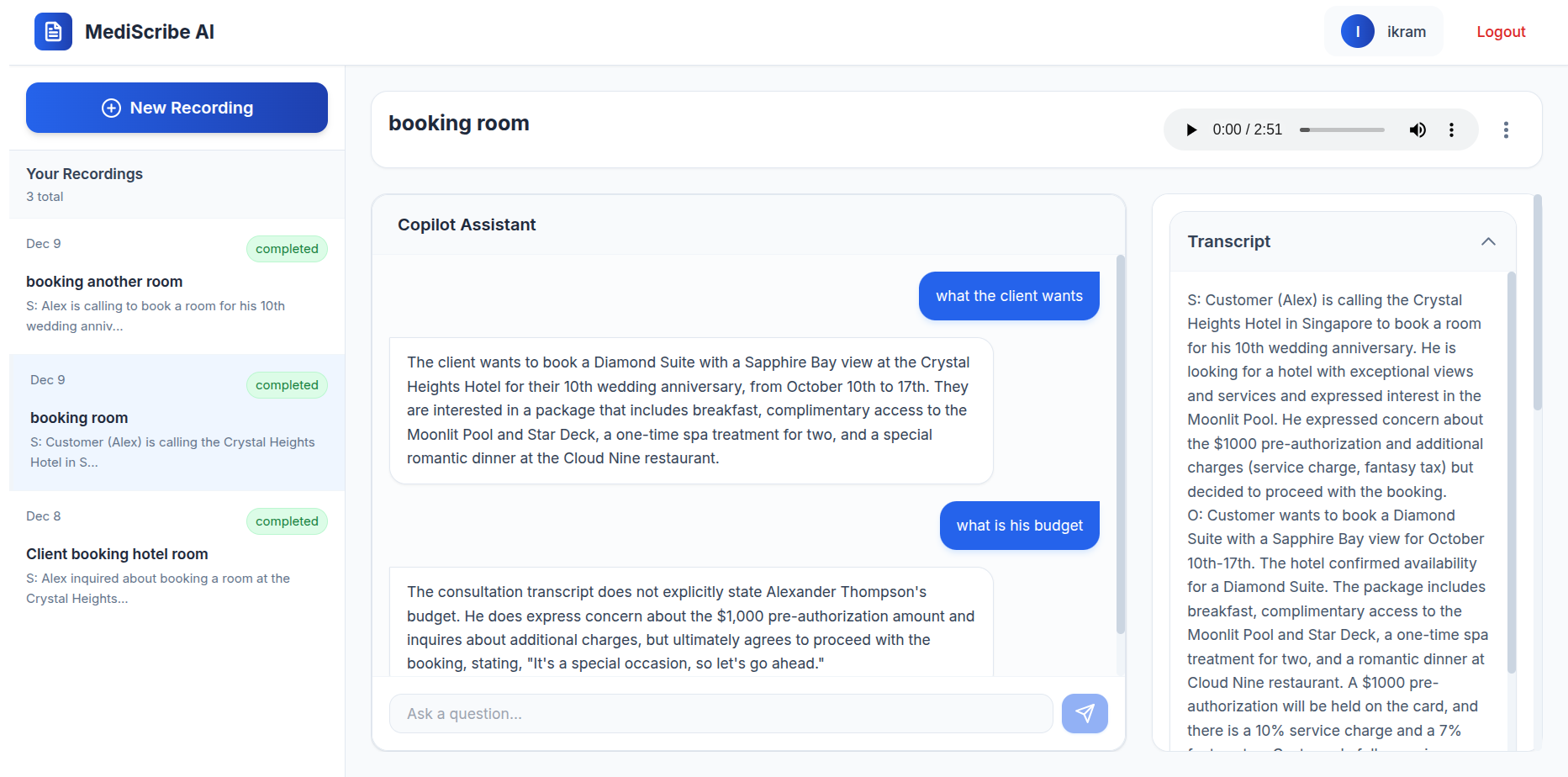Click the 0:00 / 2:51 time display
1568x777 pixels.
tap(1247, 129)
